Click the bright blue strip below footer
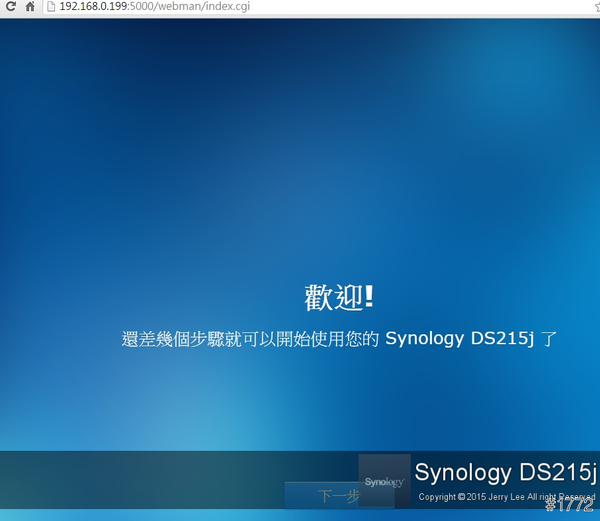Viewport: 600px width, 521px height. pos(150,515)
